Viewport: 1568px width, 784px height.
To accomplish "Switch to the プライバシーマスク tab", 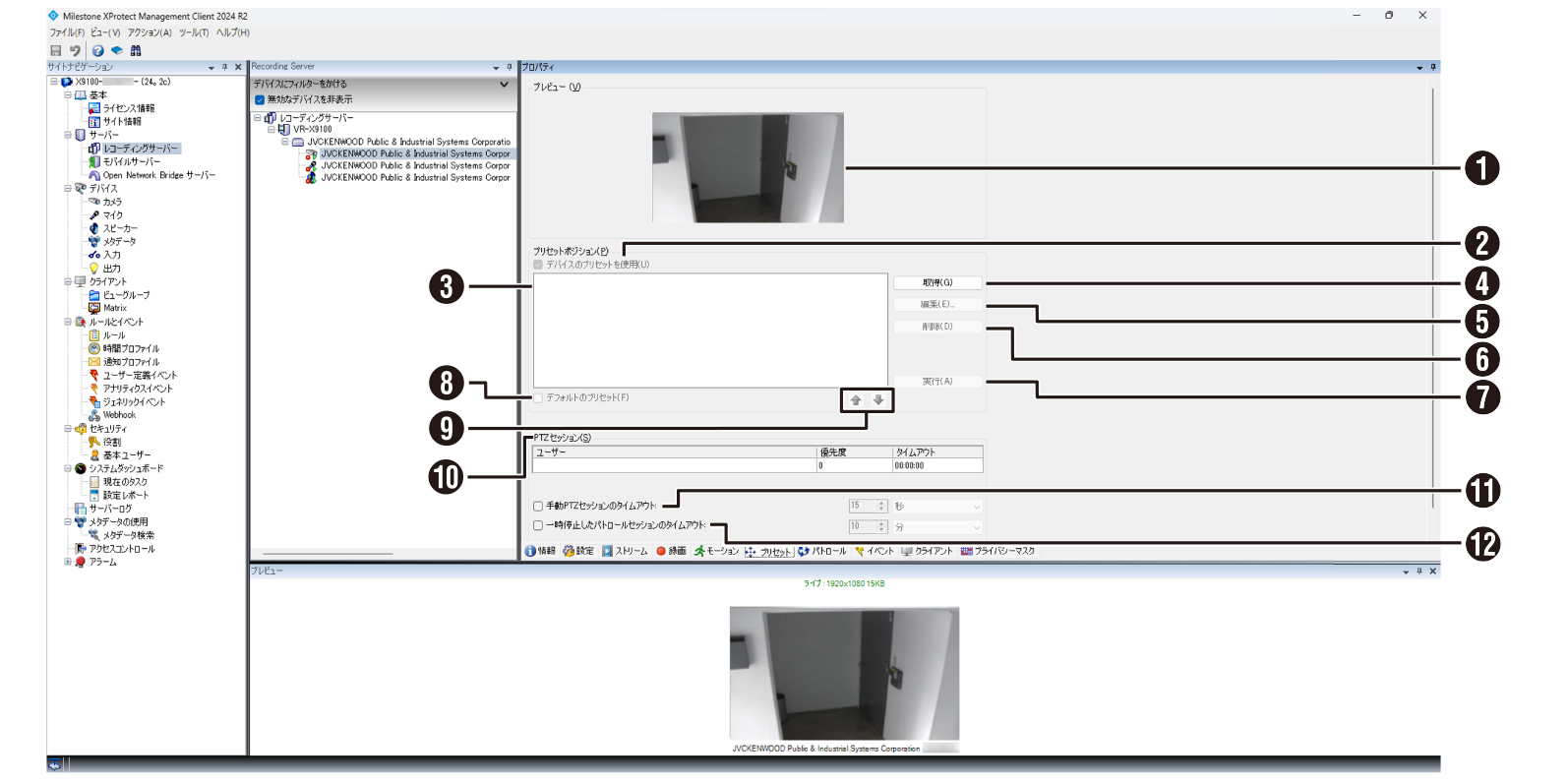I will 998,552.
